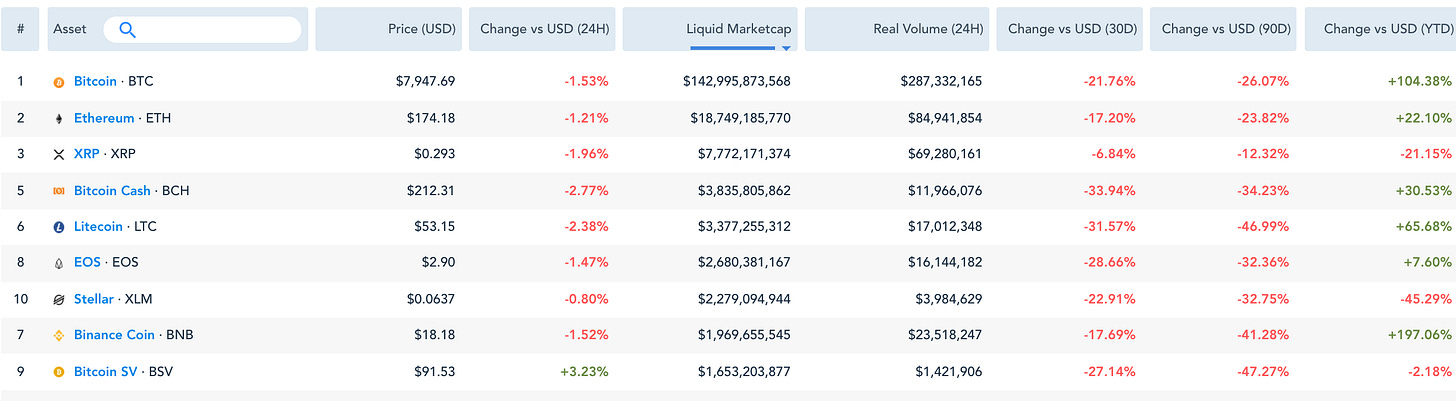Open the EOS asset link
1456x401 pixels.
click(x=87, y=262)
